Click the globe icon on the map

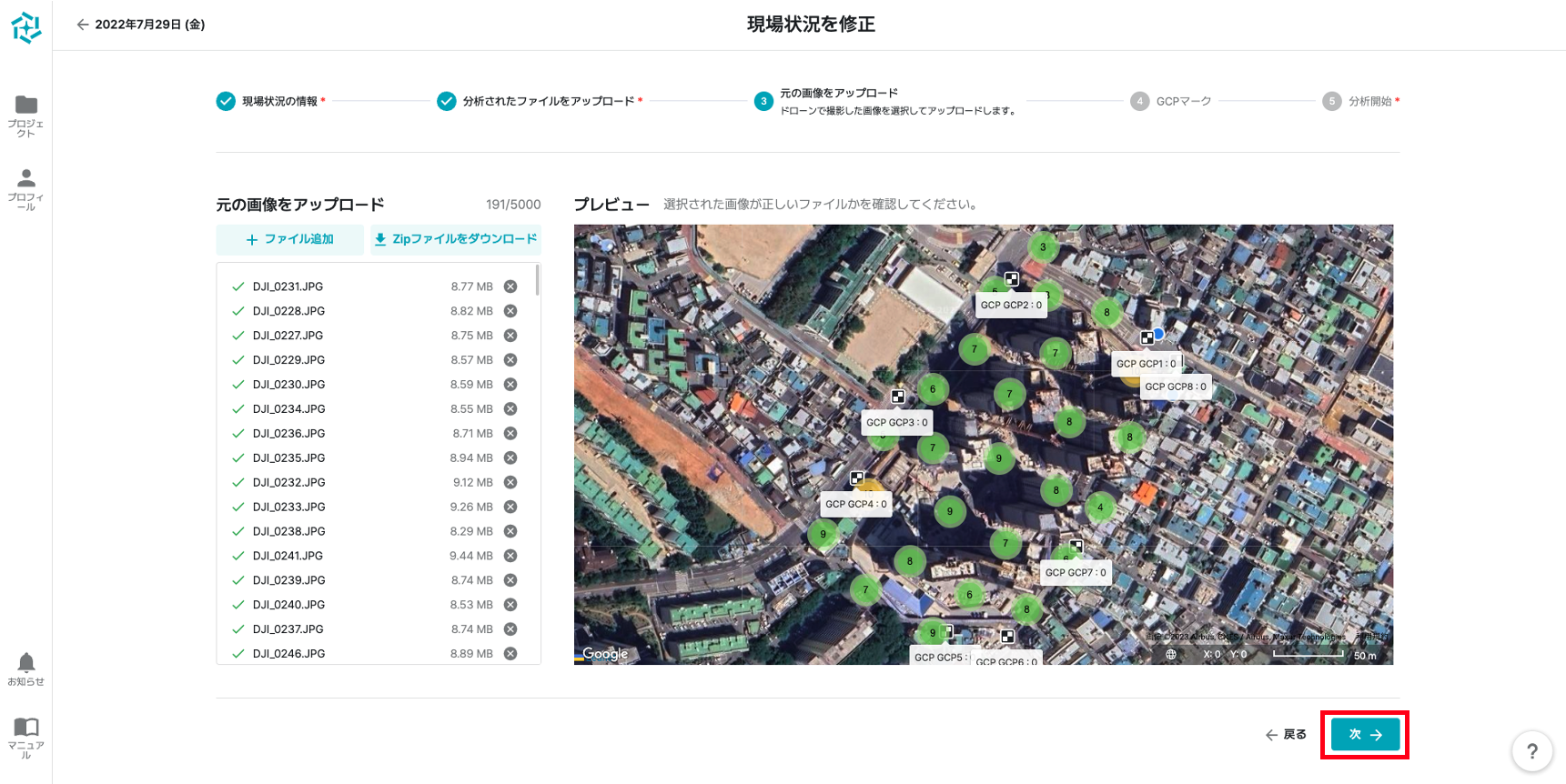1171,655
